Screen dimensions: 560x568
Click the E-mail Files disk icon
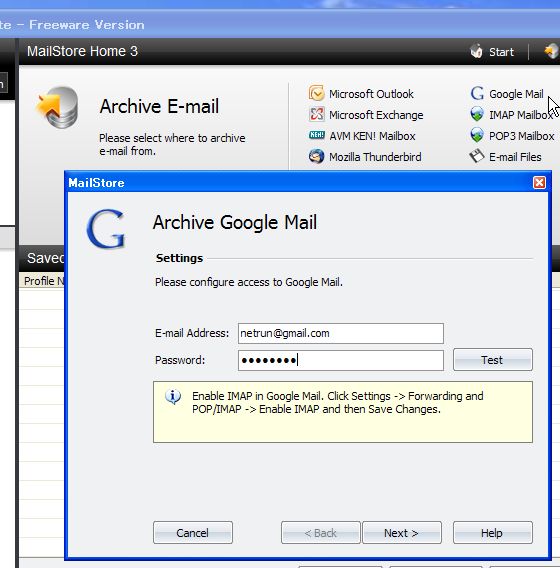click(x=477, y=156)
